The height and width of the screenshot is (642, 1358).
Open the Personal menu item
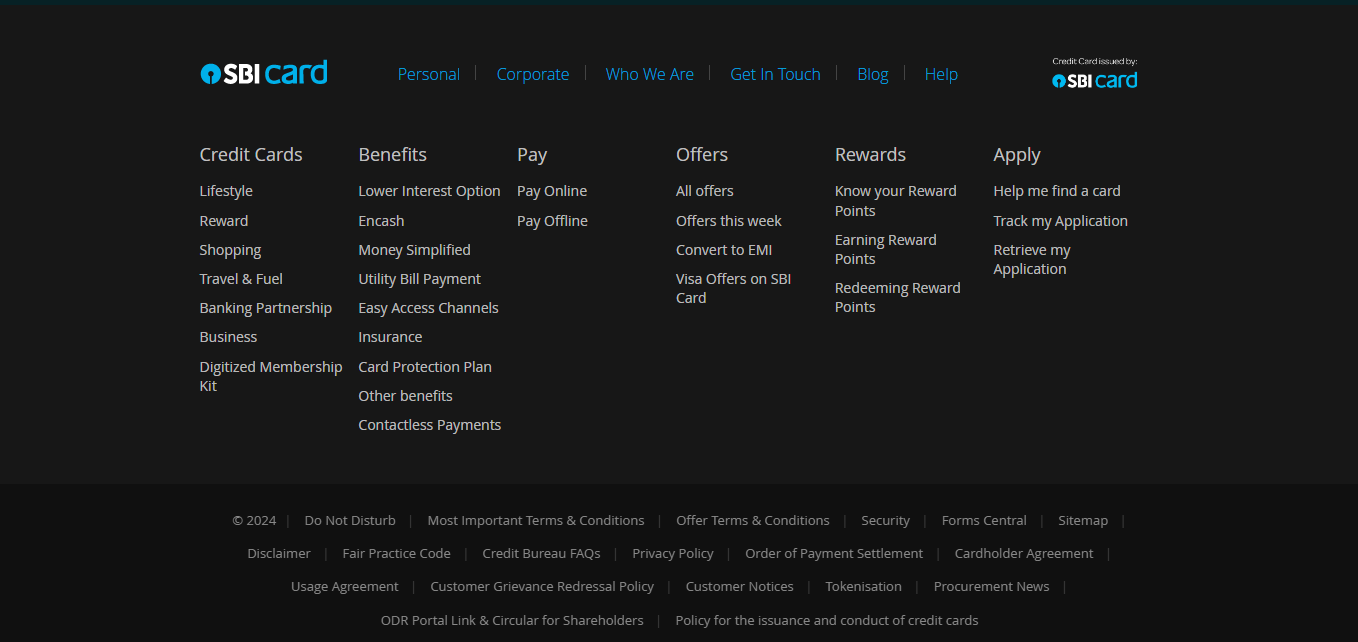pos(429,74)
